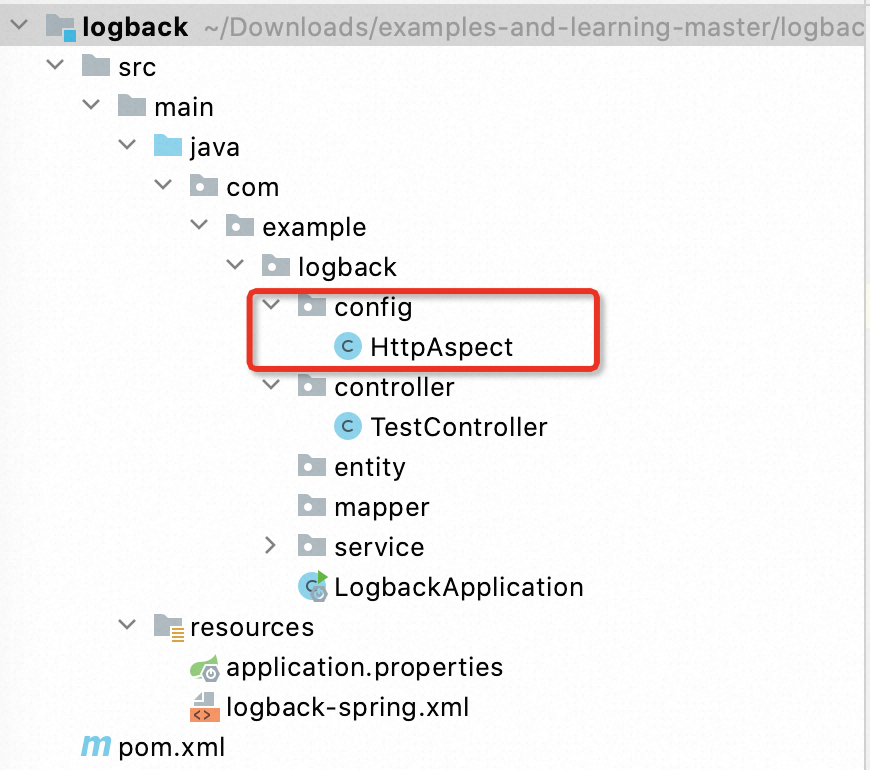Collapse the controller package
870x770 pixels.
(x=271, y=387)
